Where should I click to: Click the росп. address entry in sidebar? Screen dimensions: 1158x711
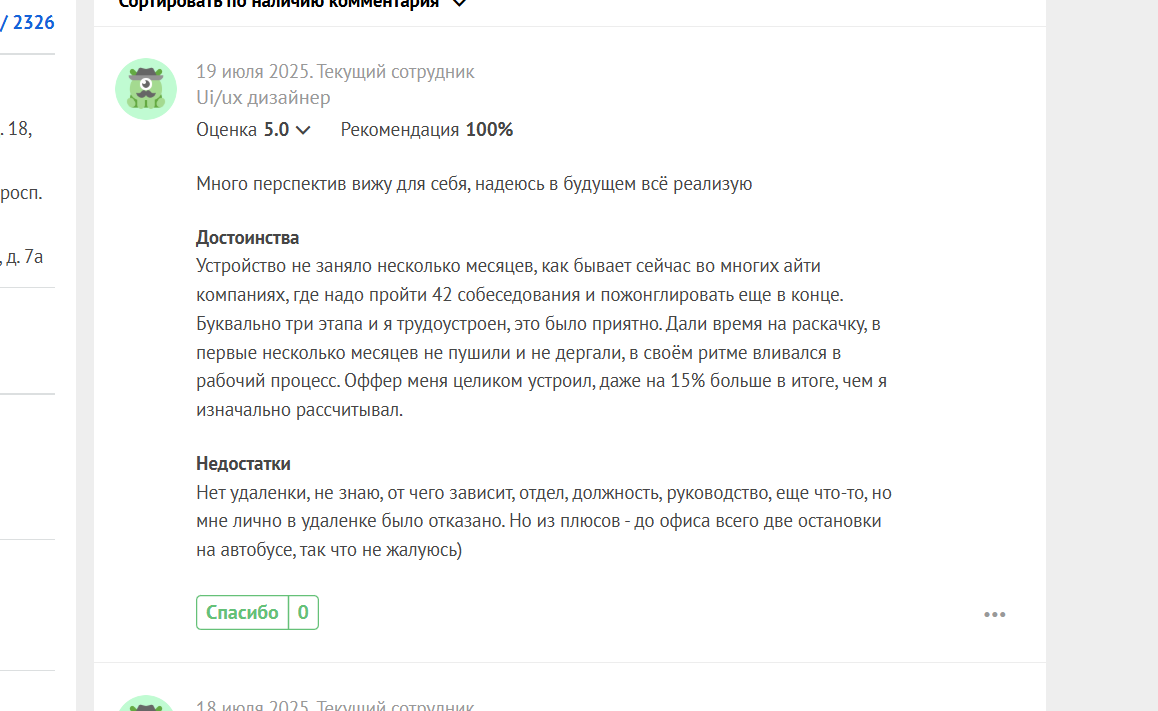(x=21, y=193)
